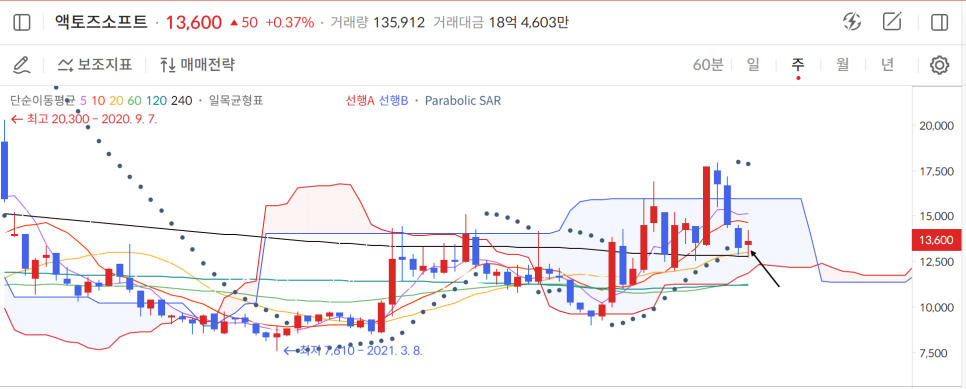Click the 단순이동평균 legend label
The image size is (966, 389).
42,100
